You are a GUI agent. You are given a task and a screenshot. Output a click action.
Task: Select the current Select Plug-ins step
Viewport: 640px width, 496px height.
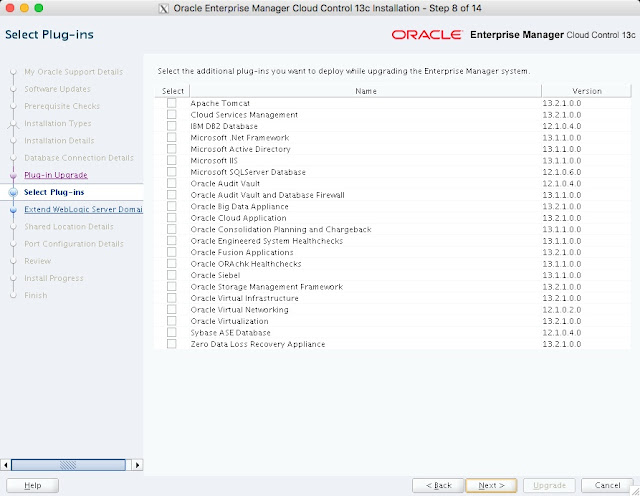54,192
